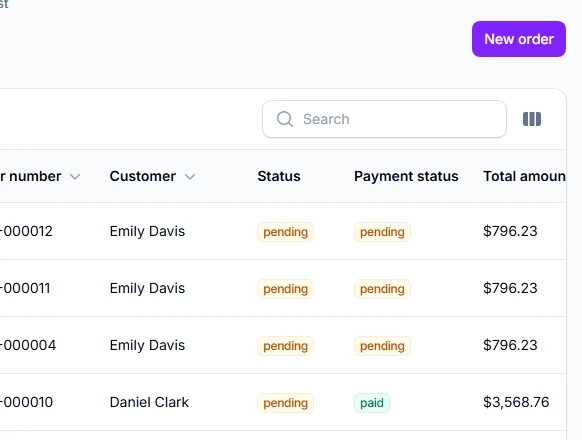
Task: Sort by the Customer column chevron
Action: [x=190, y=177]
